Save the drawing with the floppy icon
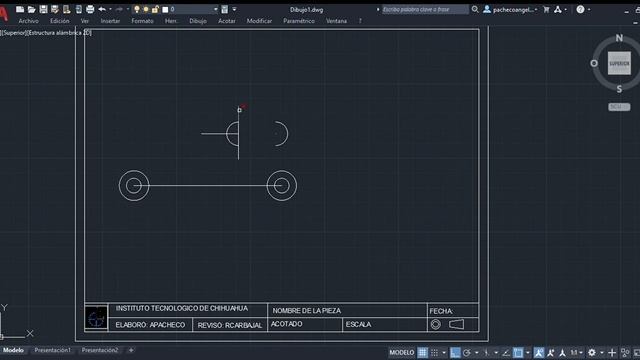This screenshot has height=360, width=640. tap(43, 9)
